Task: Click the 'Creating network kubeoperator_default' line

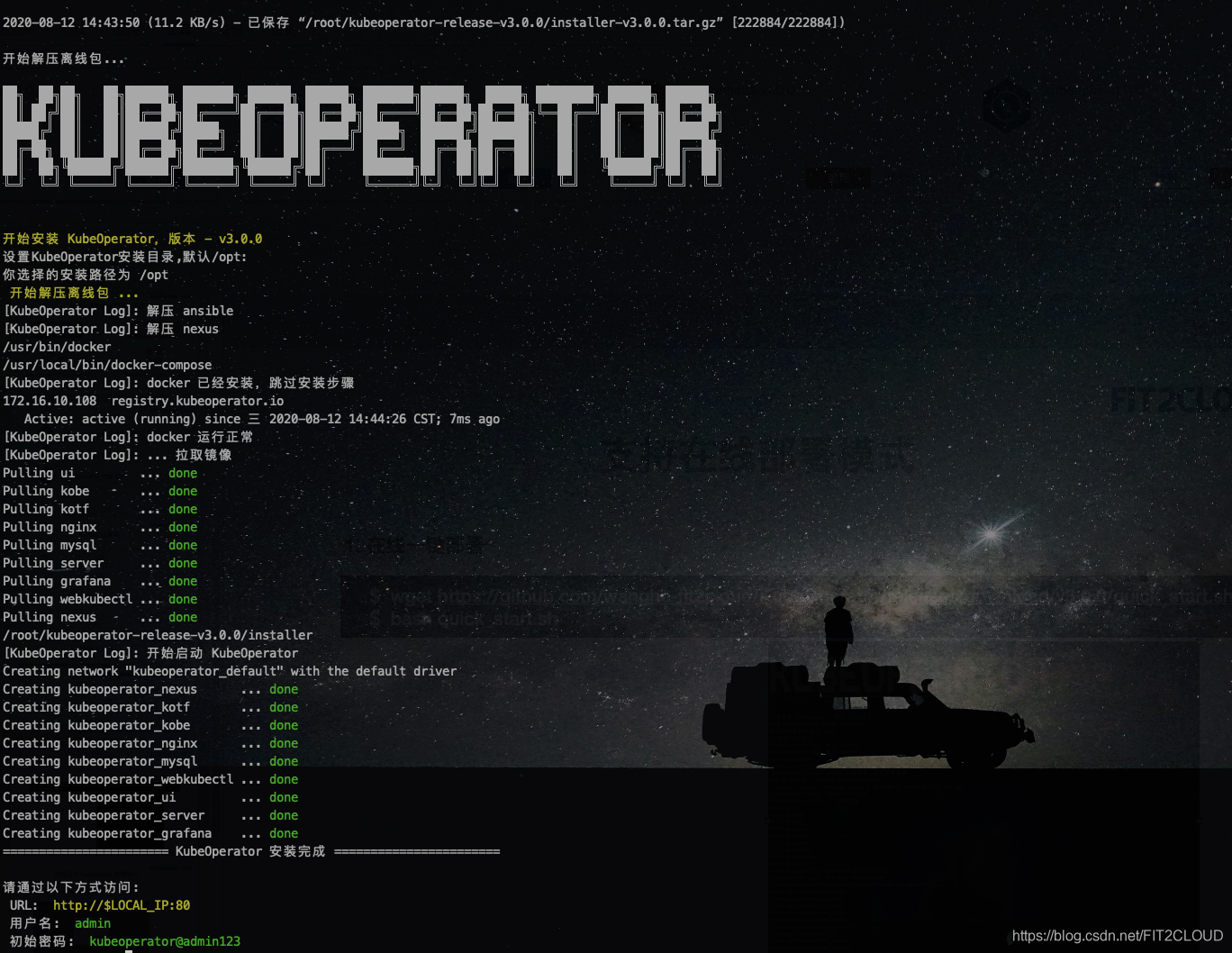Action: point(230,671)
